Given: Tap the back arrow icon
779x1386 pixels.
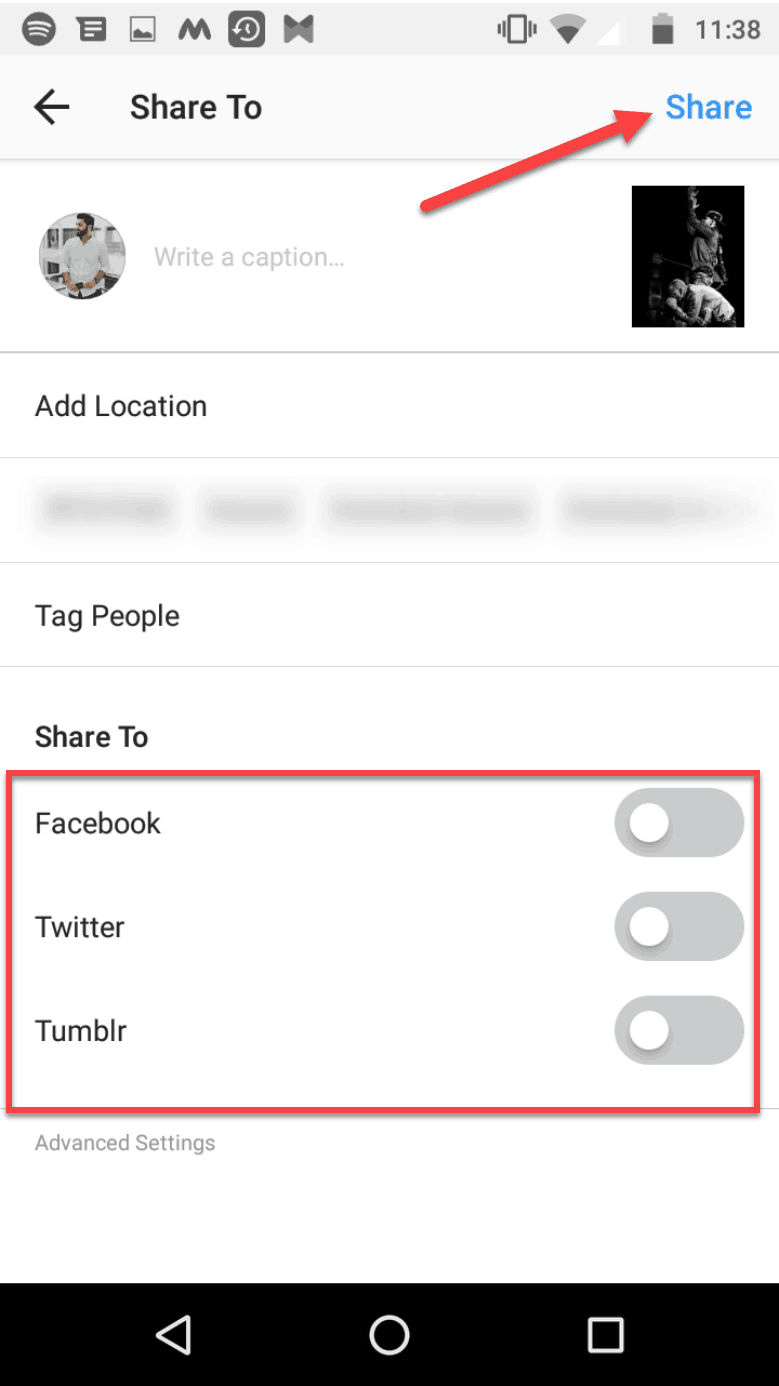Looking at the screenshot, I should pyautogui.click(x=51, y=107).
